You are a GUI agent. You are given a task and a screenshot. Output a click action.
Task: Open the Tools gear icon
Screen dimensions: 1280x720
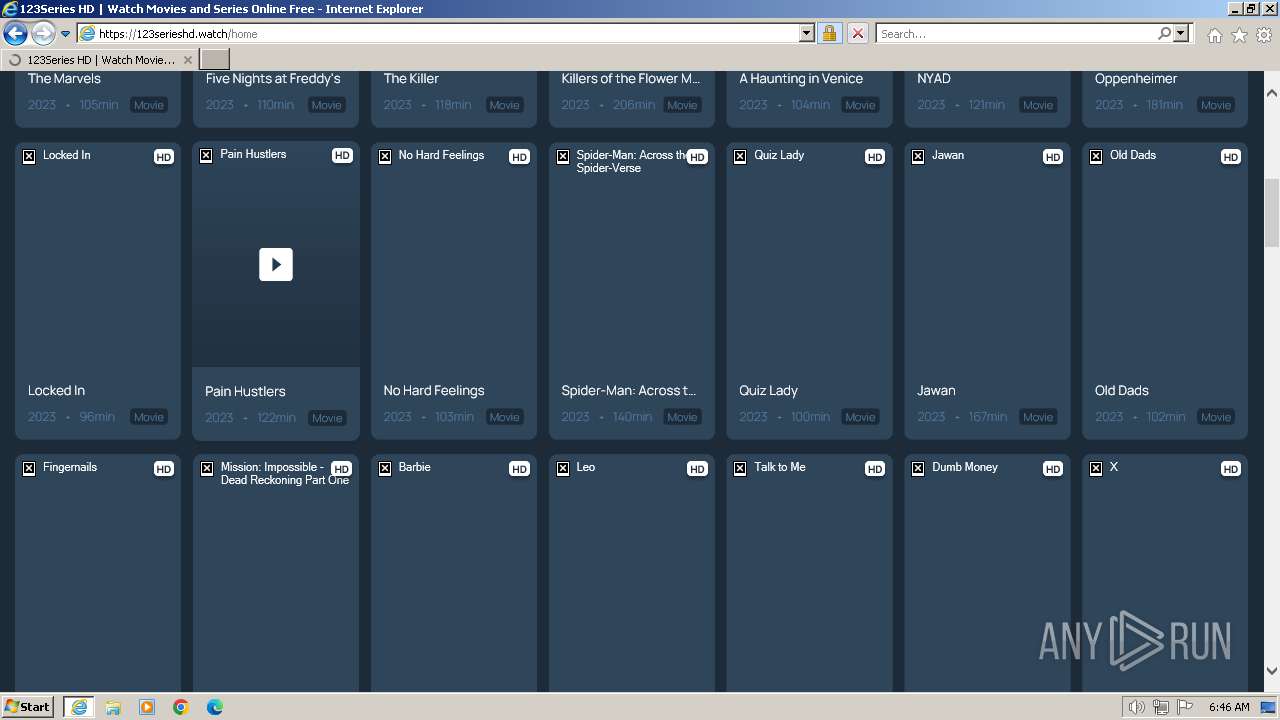coord(1264,35)
